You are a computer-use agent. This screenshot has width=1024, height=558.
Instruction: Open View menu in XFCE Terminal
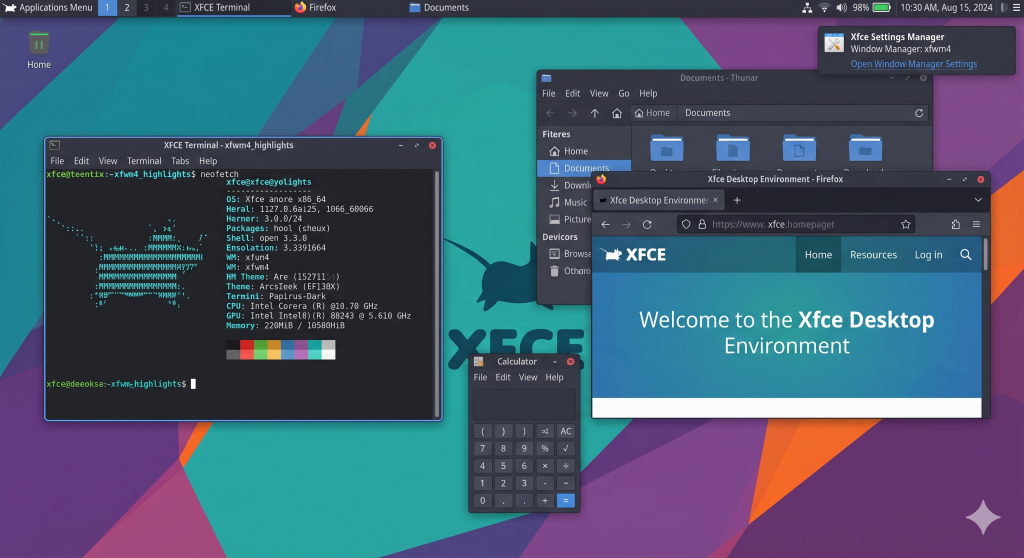point(108,161)
